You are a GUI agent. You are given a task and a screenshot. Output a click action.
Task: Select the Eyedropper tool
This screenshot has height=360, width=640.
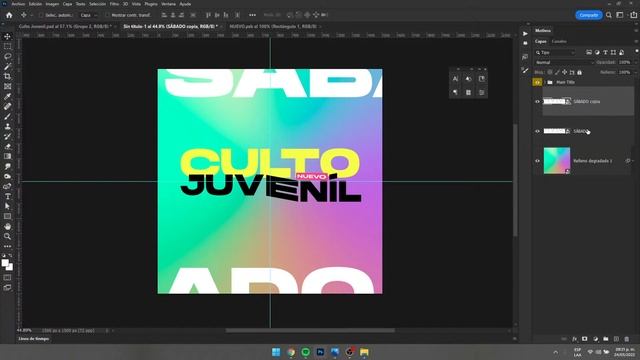(x=7, y=96)
